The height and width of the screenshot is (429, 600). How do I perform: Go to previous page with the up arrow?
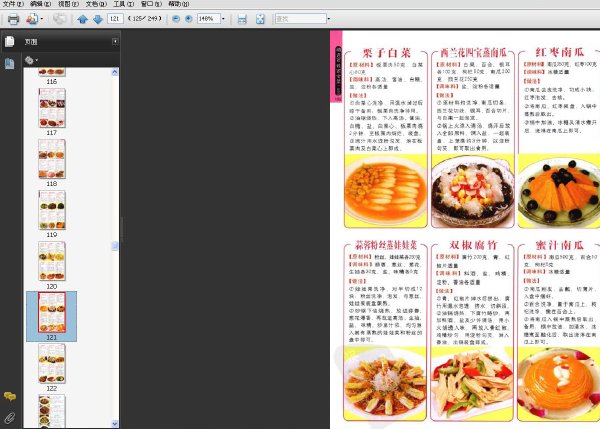(x=82, y=19)
